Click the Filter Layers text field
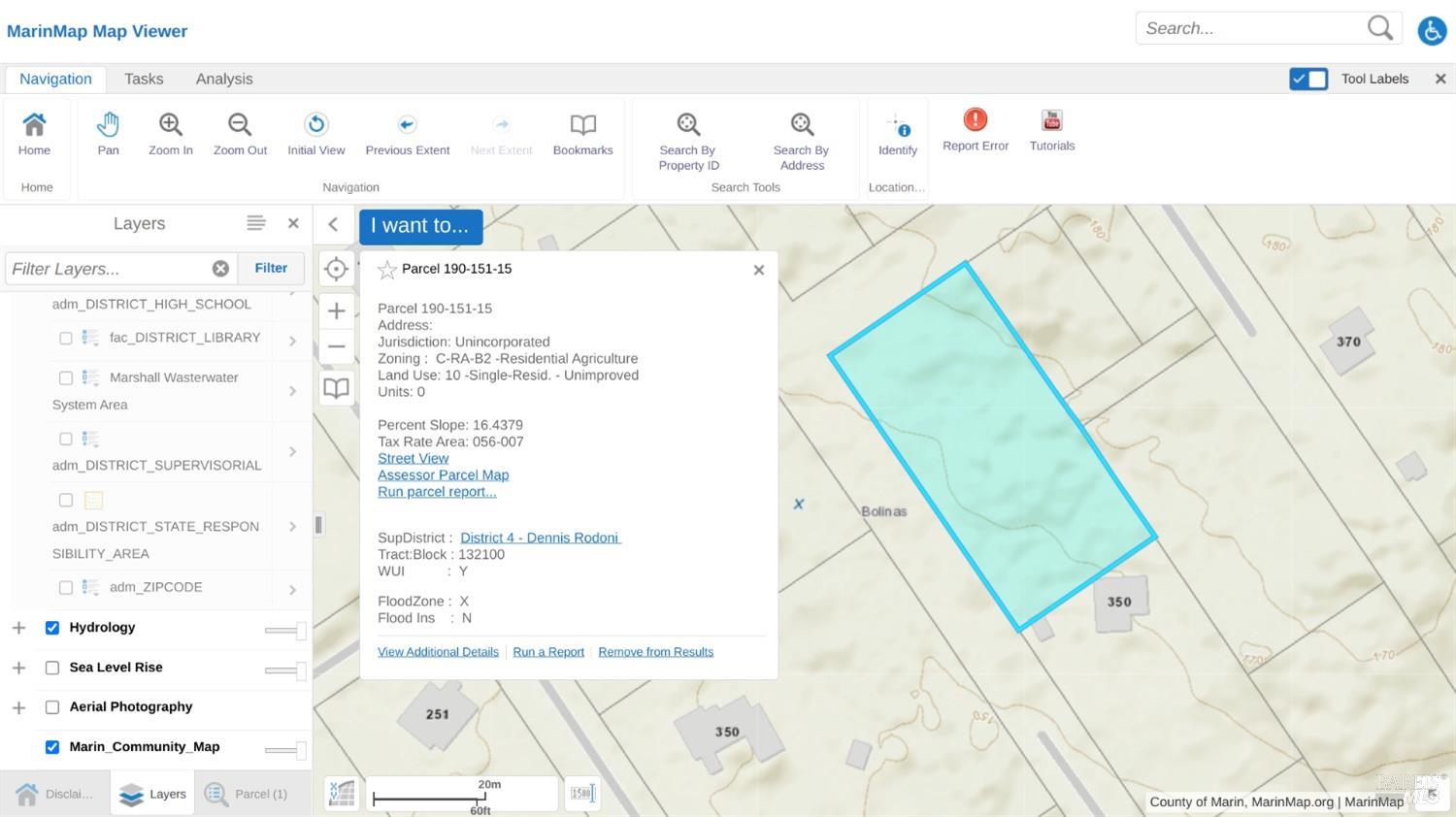 click(107, 269)
